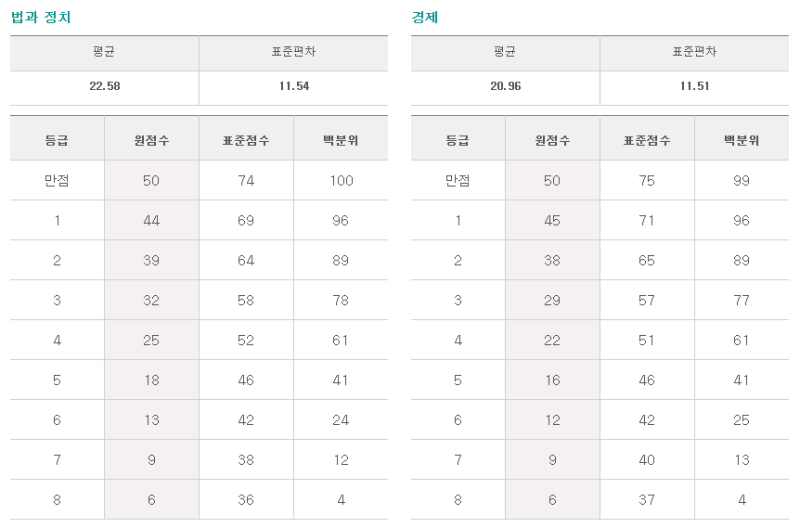Select the 평균 header above 22.58

click(104, 52)
